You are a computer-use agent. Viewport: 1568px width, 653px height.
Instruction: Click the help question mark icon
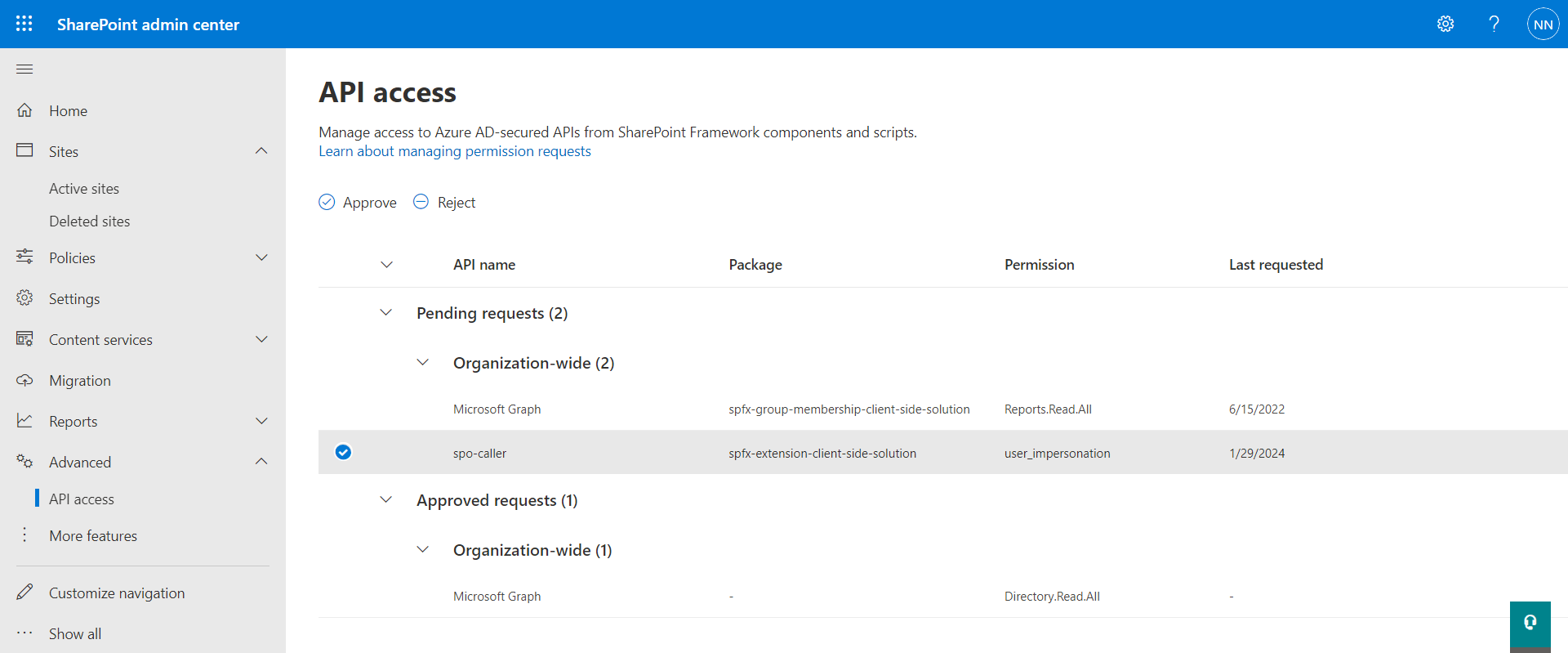1494,24
